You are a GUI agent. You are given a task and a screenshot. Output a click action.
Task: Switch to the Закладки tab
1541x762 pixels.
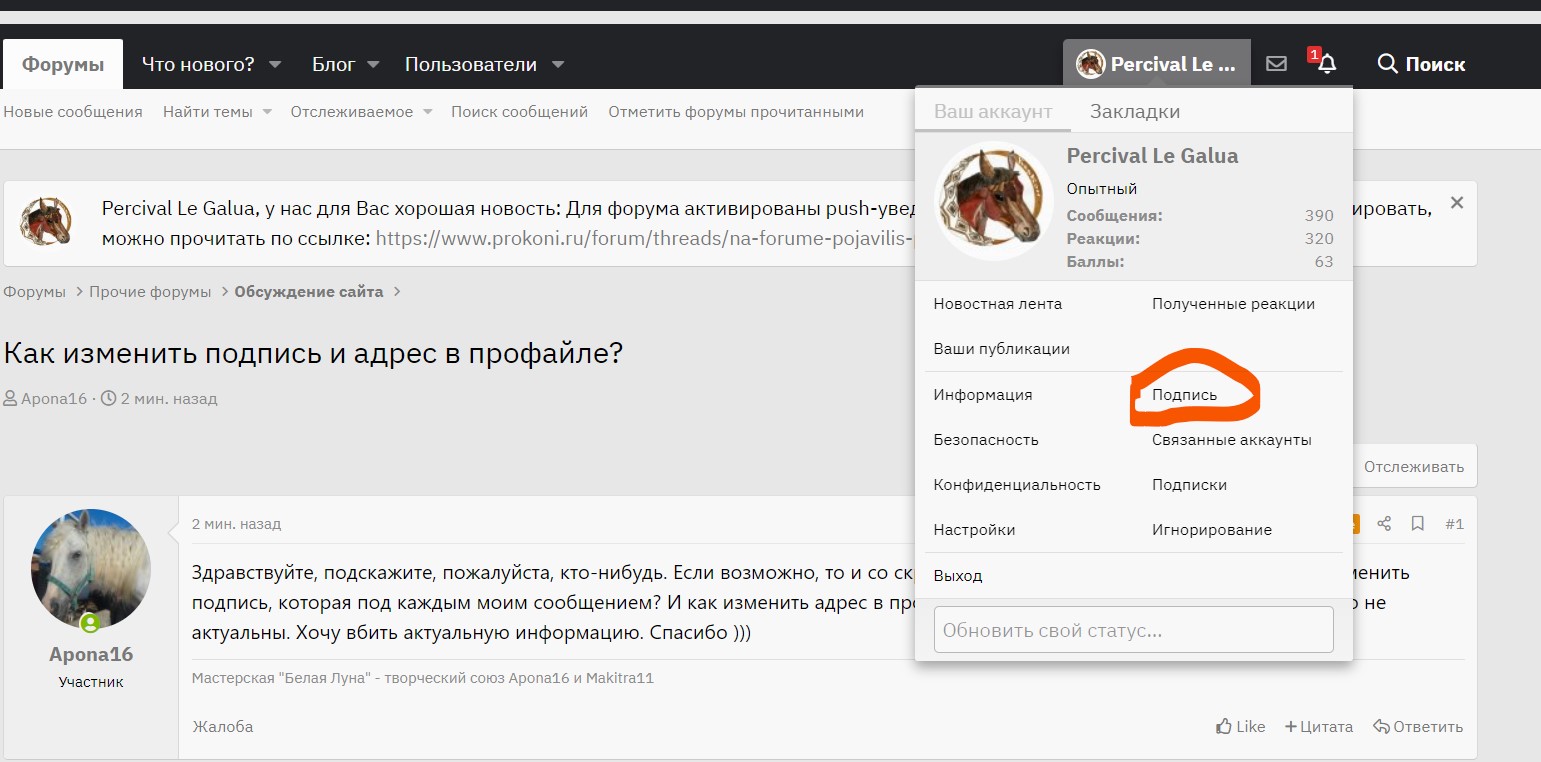click(1135, 111)
